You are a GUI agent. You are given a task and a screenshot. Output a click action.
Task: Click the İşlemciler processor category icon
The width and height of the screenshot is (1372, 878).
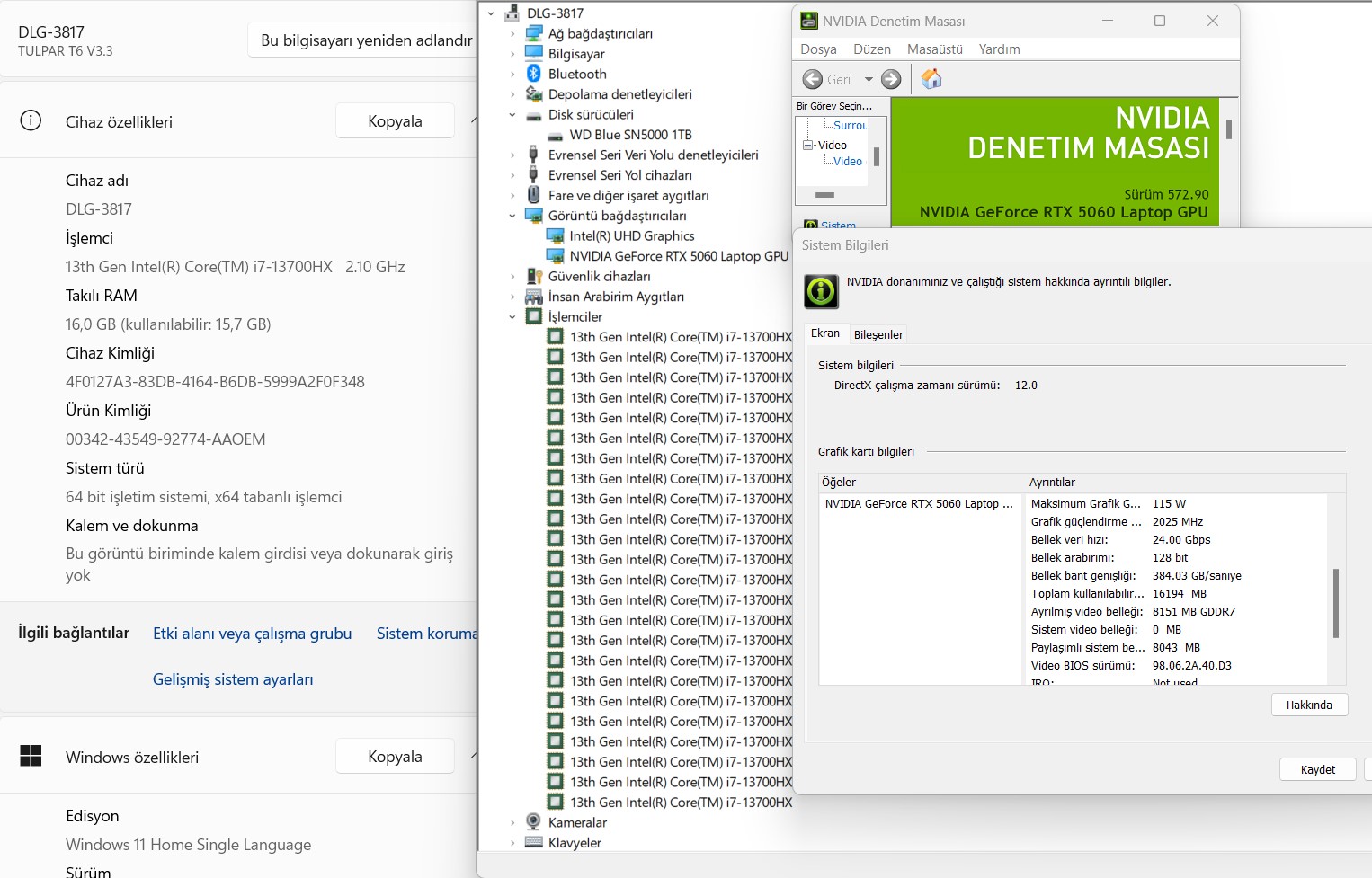tap(534, 316)
